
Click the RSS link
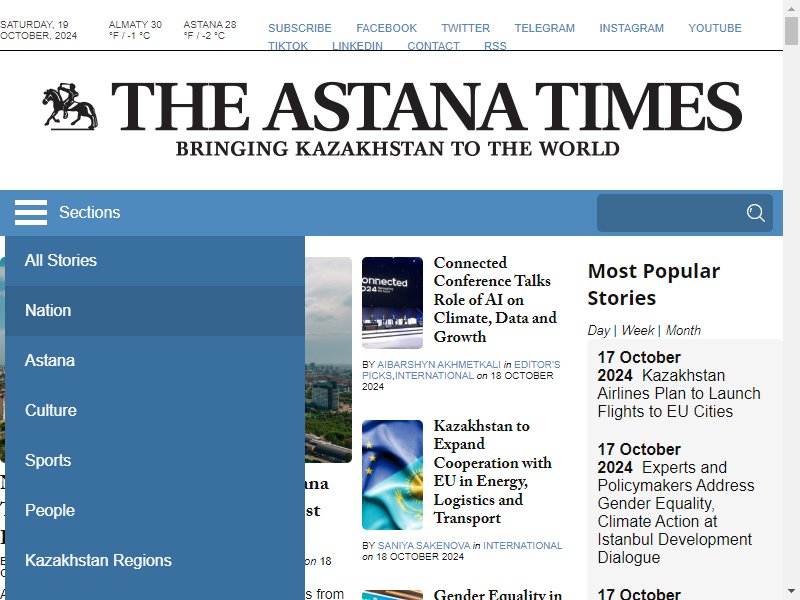(495, 45)
